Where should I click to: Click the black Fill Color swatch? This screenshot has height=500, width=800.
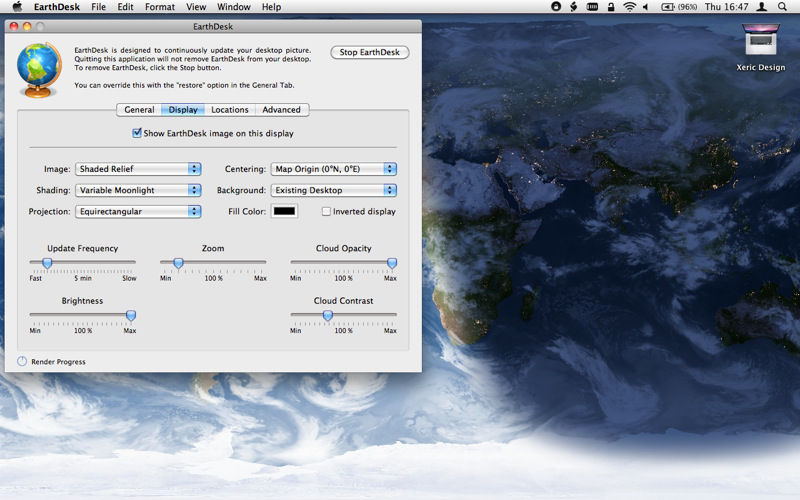click(x=284, y=211)
